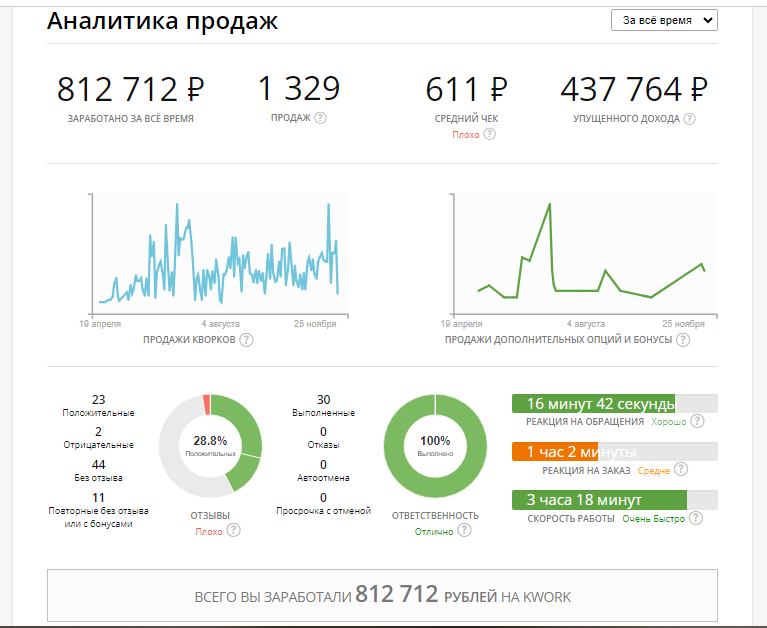Click help icon under ОТВЕТСТВЕННОСТЬ rating
The width and height of the screenshot is (767, 628).
(465, 530)
